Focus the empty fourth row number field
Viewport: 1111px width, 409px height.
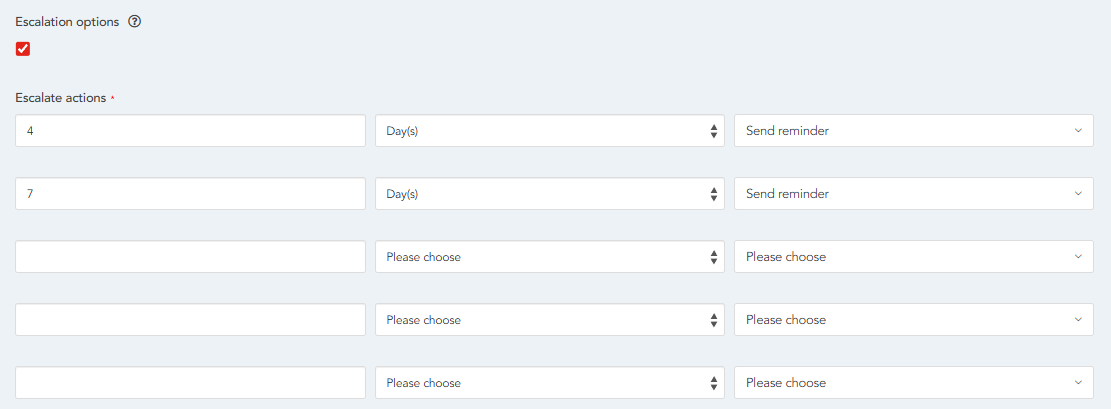(x=190, y=320)
